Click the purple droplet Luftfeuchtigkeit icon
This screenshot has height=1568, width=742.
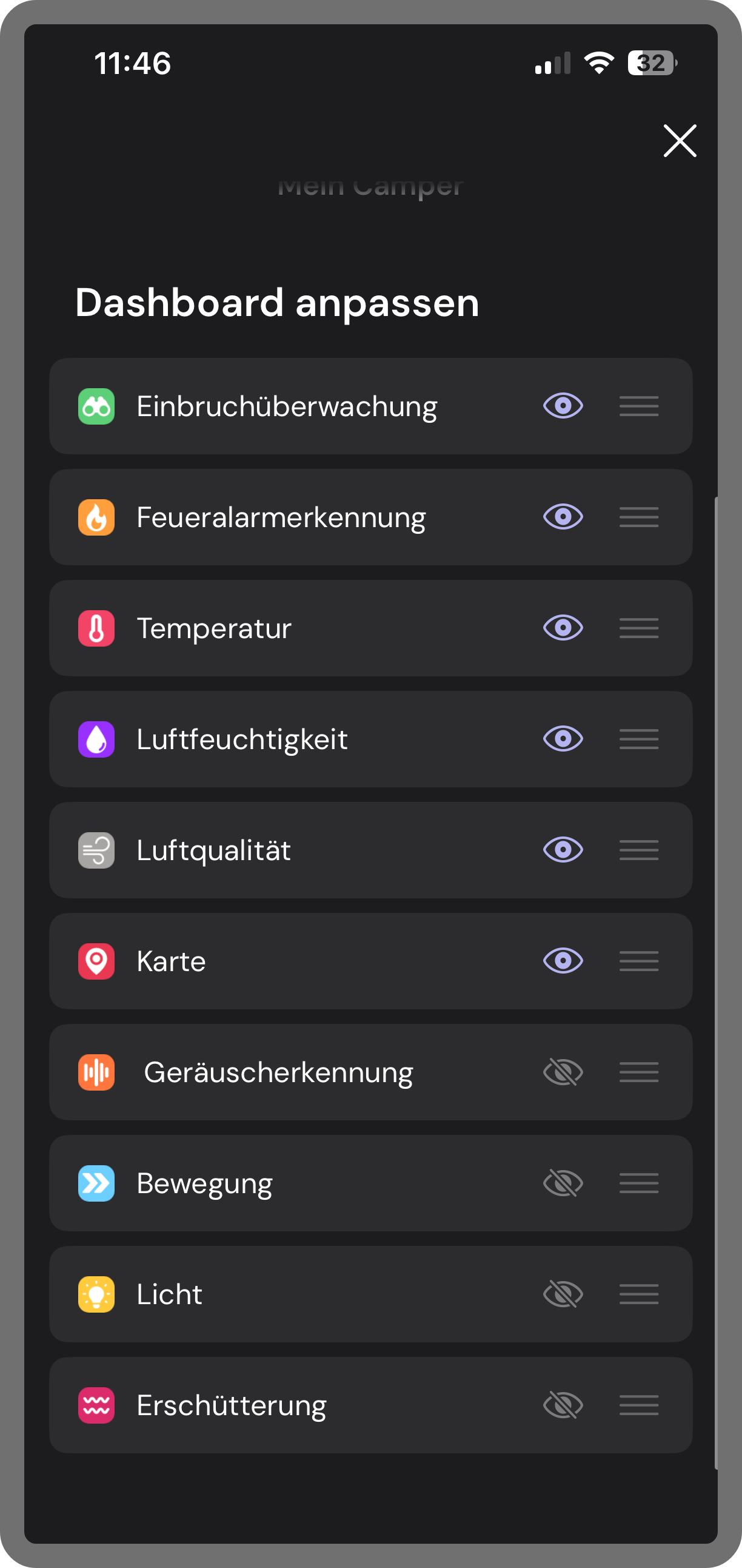tap(96, 739)
